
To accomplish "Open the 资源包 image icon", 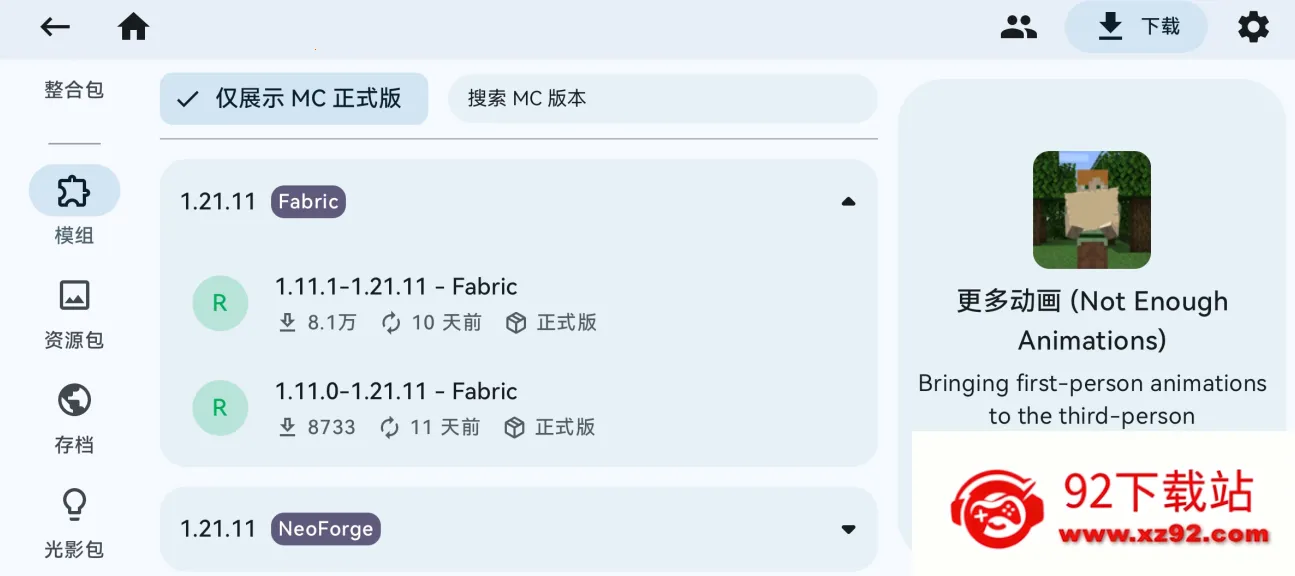I will coord(74,295).
